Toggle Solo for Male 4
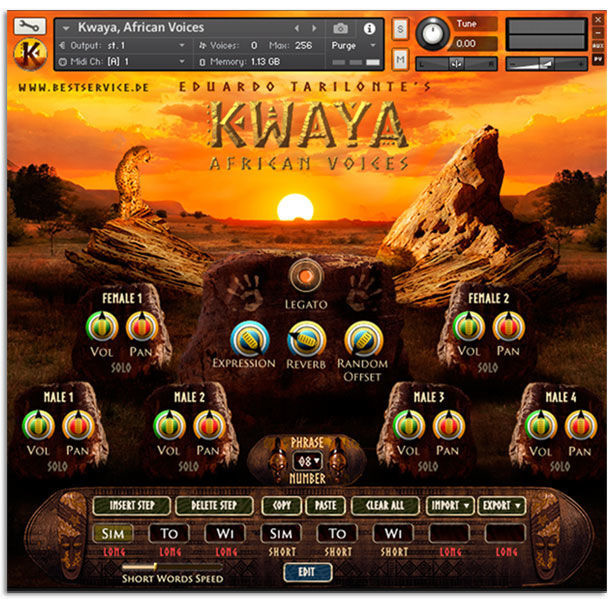 pyautogui.click(x=560, y=466)
